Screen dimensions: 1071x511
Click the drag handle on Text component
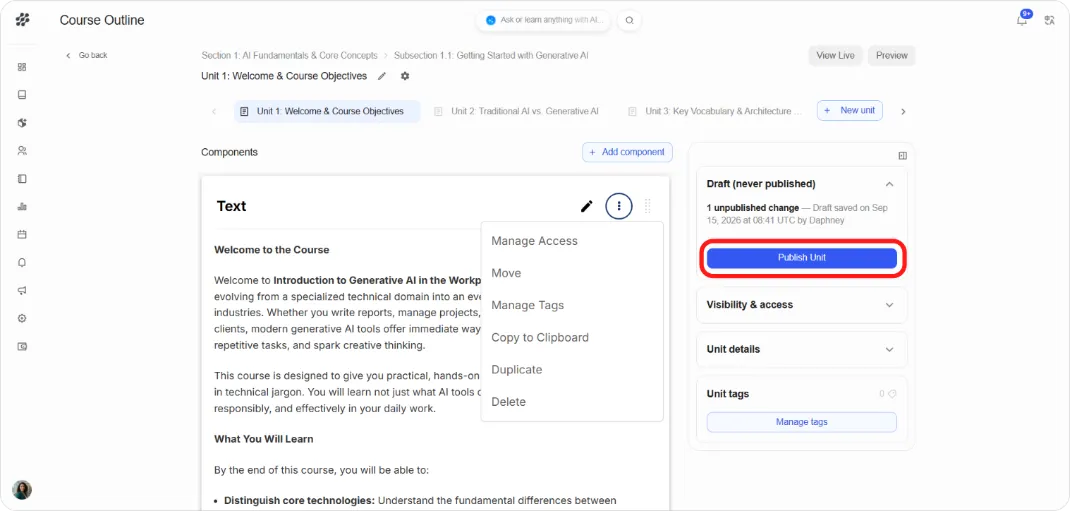tap(648, 206)
